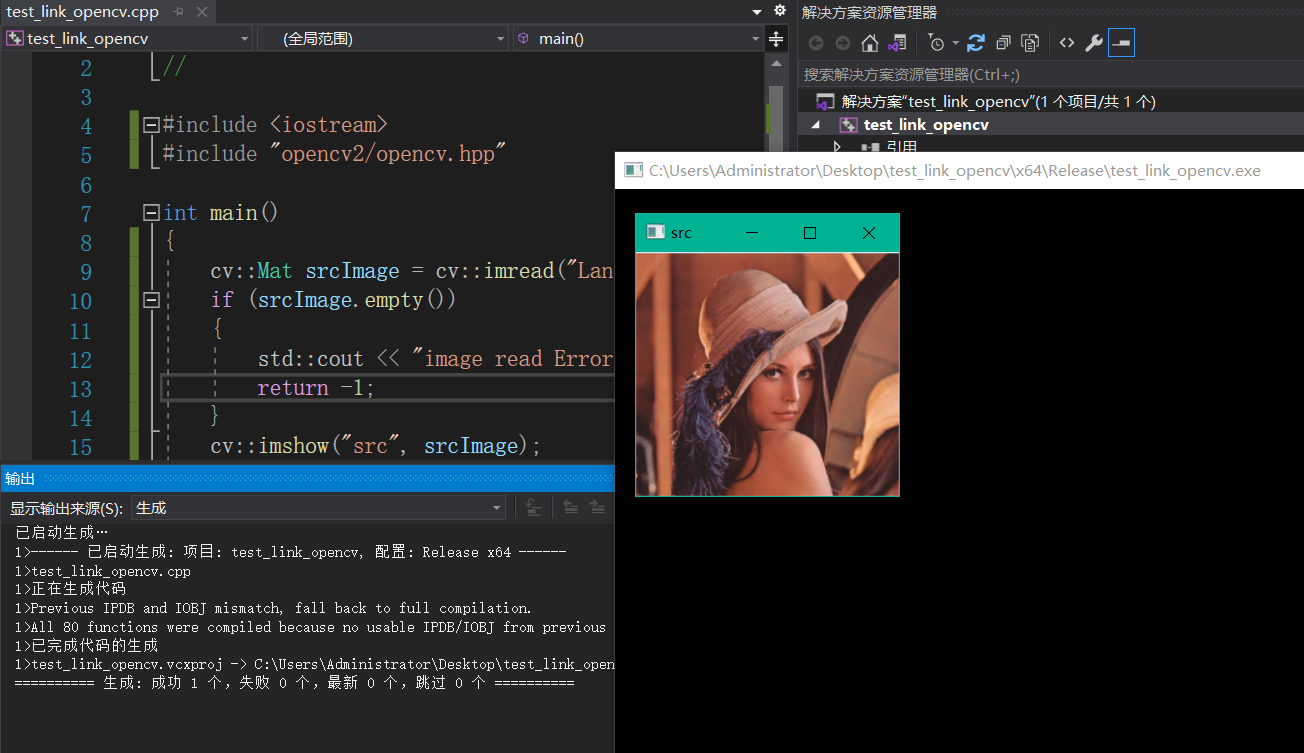Click the View Code angle-brackets icon
Viewport: 1304px width, 753px height.
[x=1067, y=43]
